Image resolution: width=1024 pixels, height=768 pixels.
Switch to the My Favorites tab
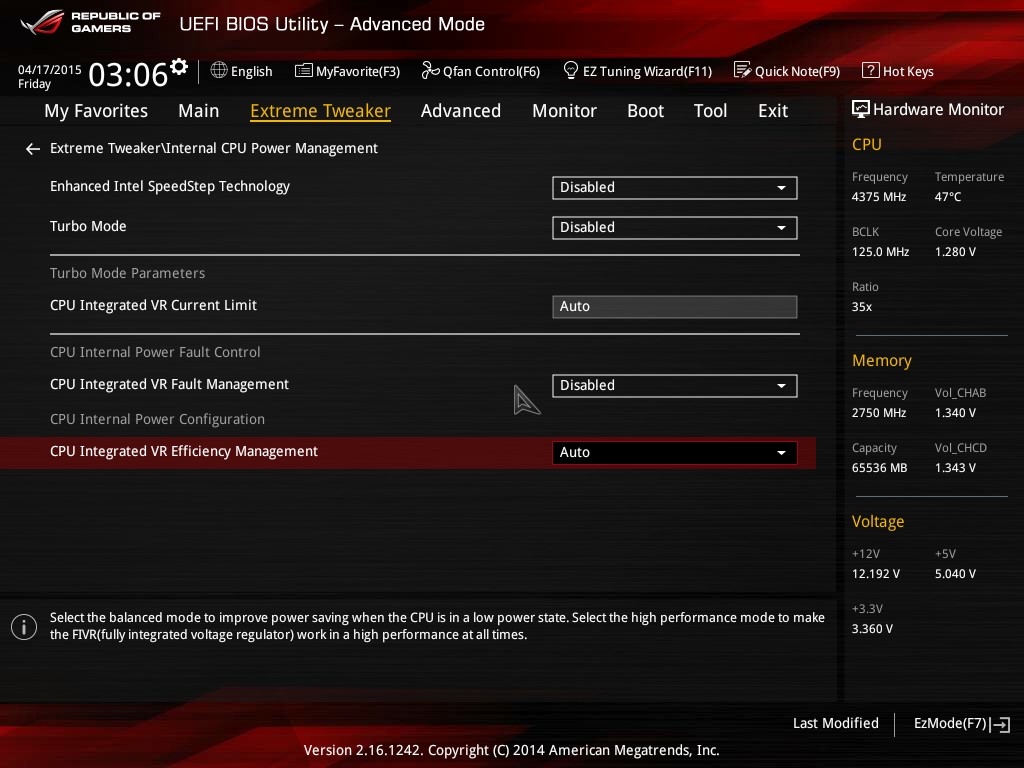[x=96, y=111]
